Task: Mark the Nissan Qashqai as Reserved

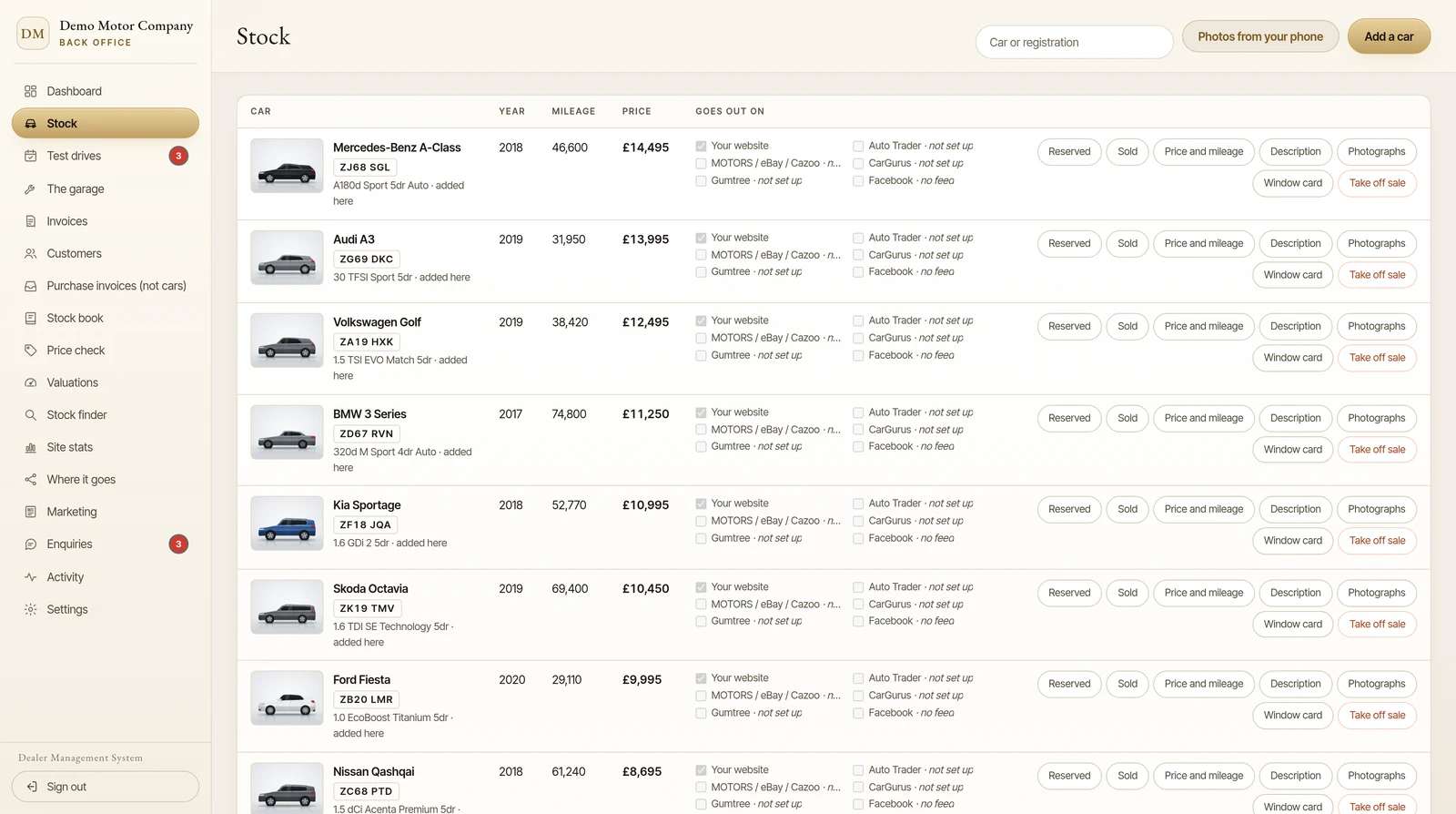Action: (1069, 777)
